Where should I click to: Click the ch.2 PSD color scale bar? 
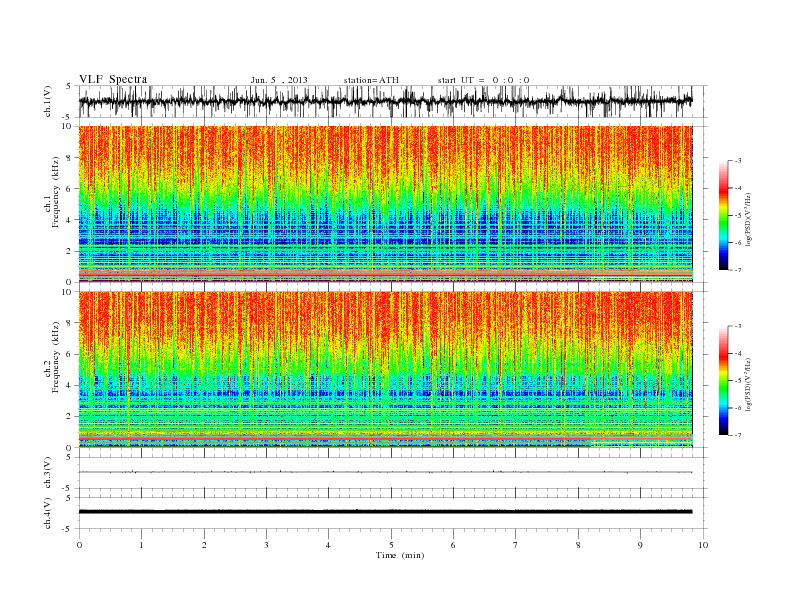point(723,380)
